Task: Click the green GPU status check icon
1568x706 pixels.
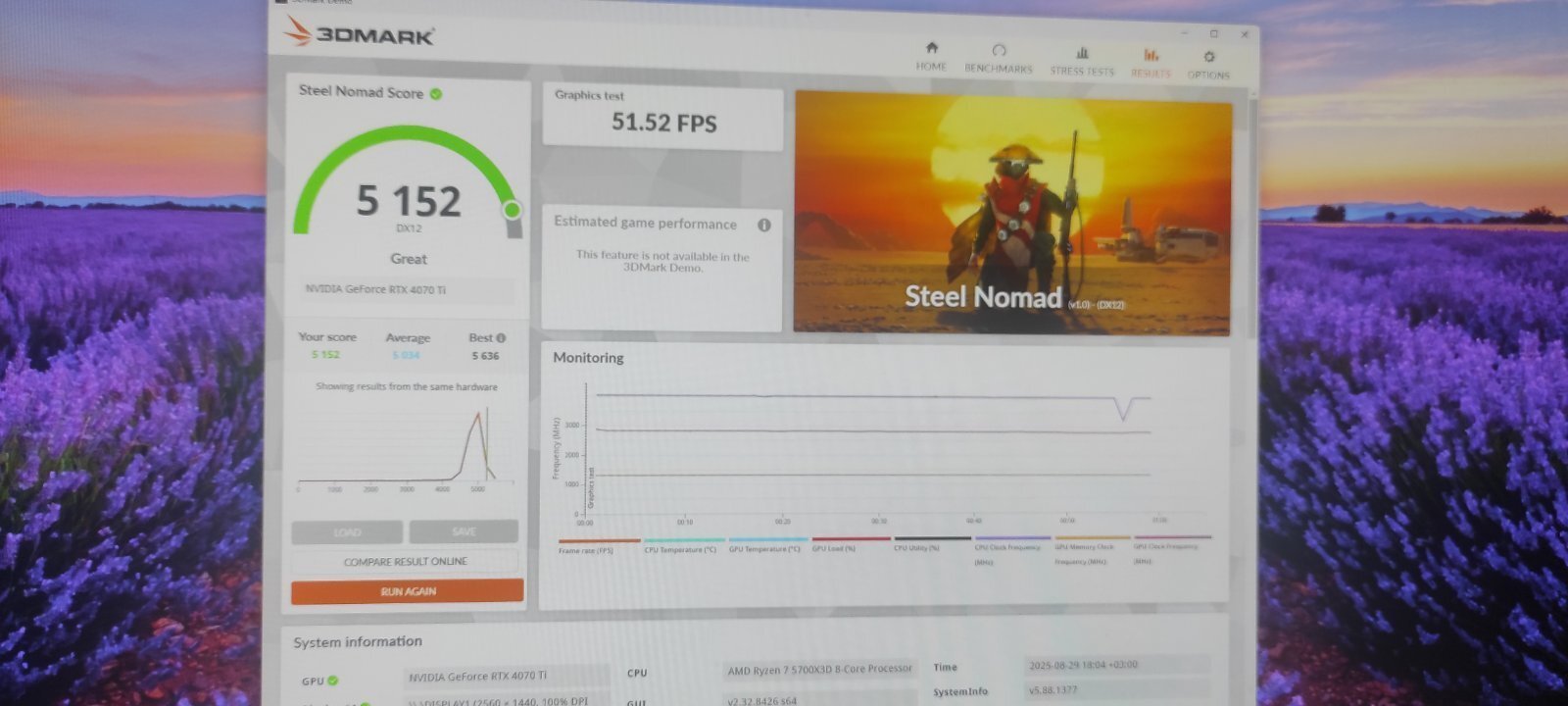Action: (x=333, y=680)
